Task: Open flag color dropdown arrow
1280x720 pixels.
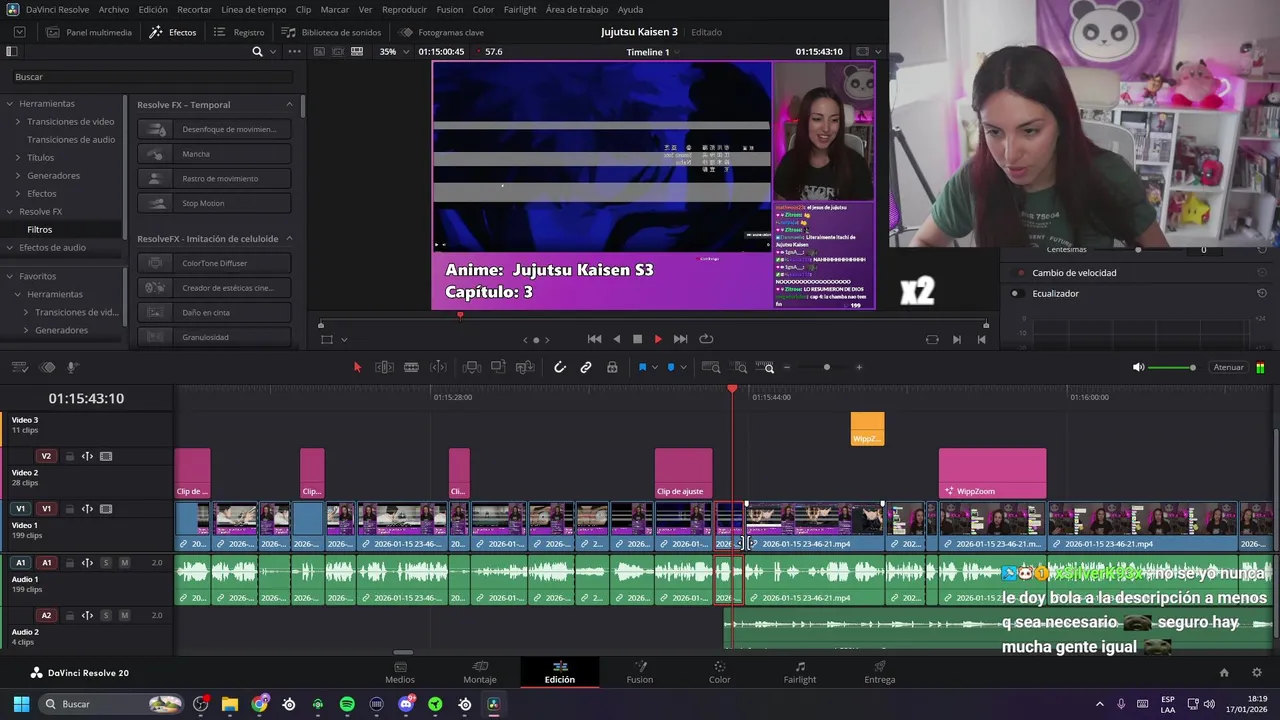Action: [x=655, y=368]
